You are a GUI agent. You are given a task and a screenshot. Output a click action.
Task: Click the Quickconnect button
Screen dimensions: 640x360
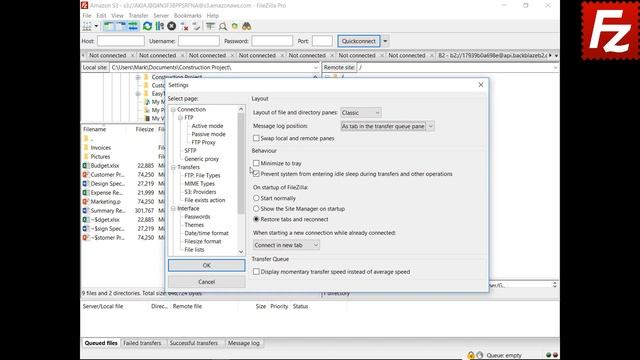click(x=359, y=41)
